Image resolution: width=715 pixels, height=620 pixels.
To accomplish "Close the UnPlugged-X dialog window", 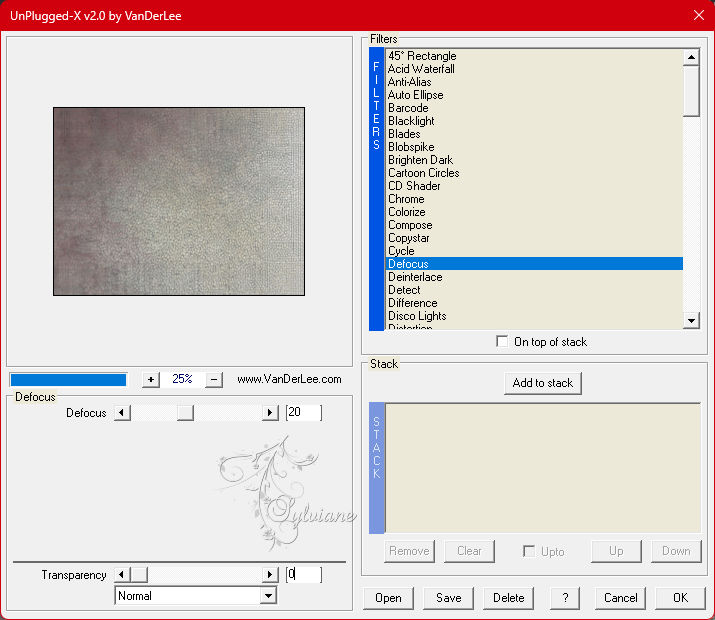I will click(x=699, y=16).
